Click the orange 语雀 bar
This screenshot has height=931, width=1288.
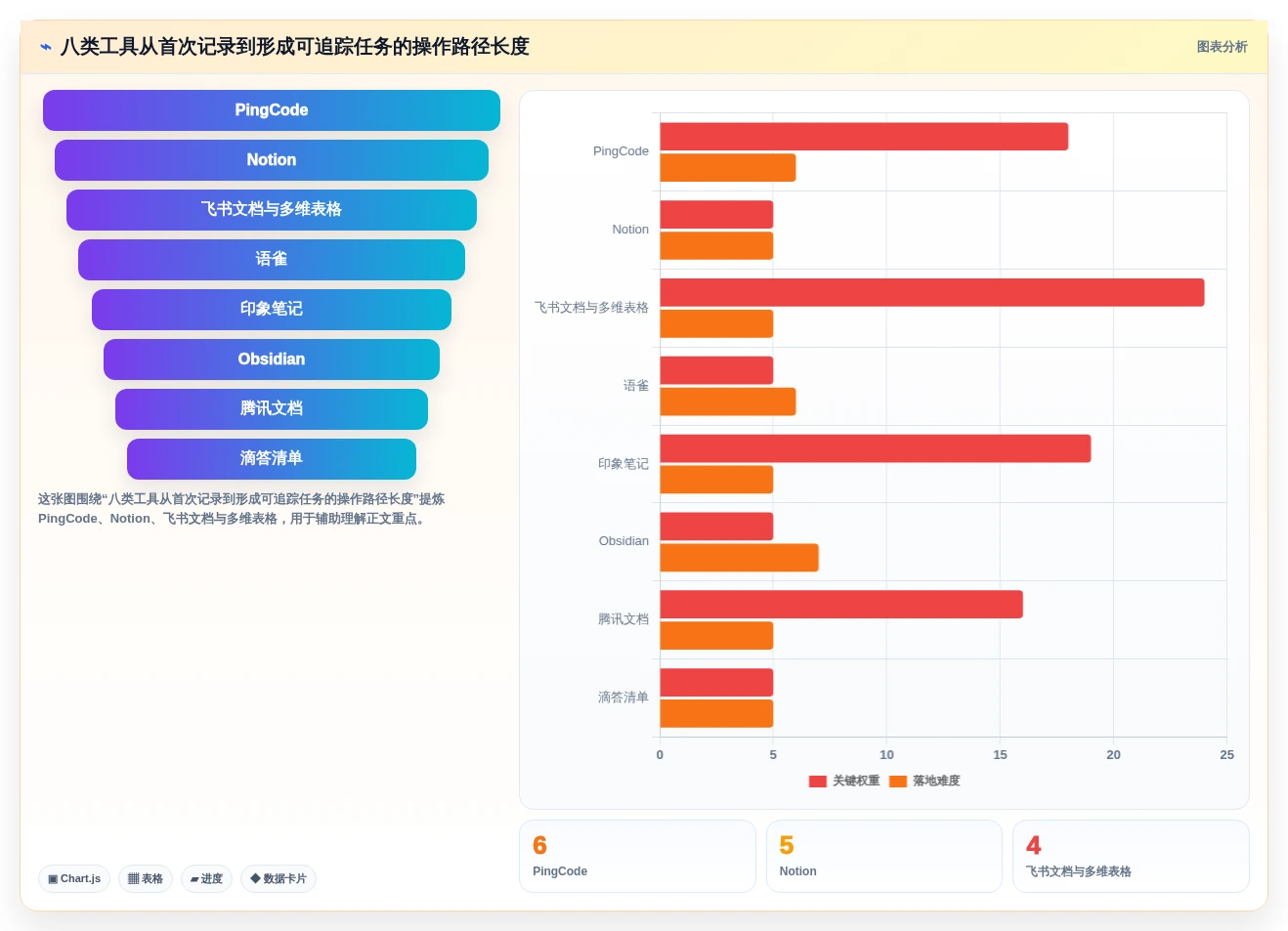728,402
